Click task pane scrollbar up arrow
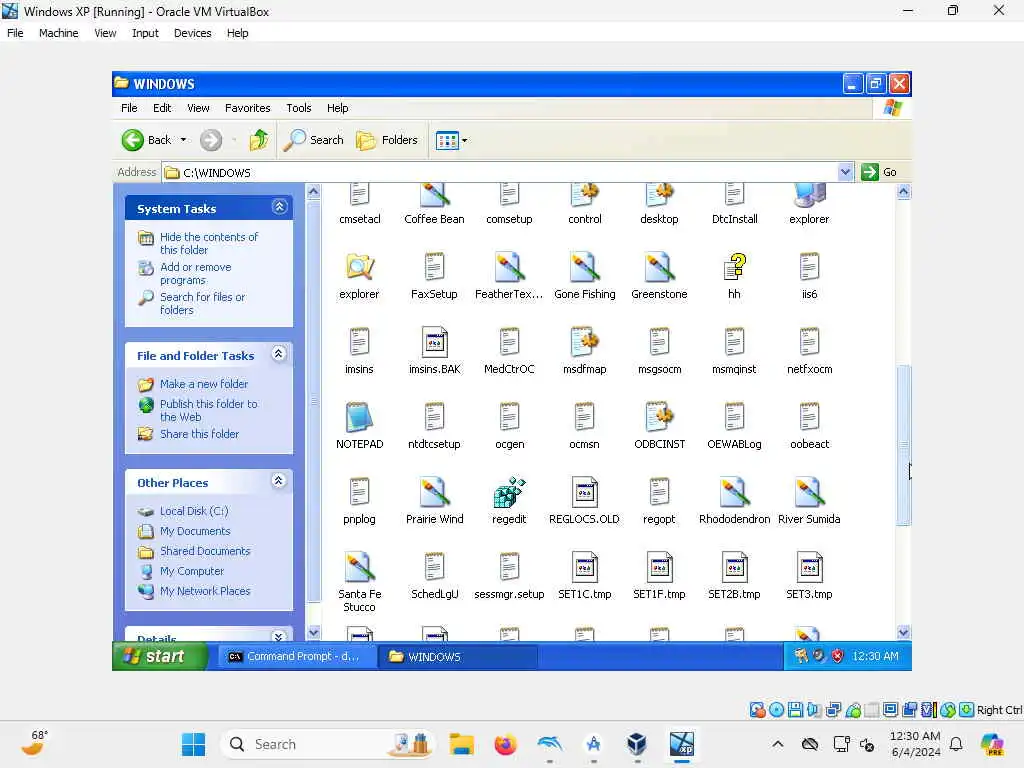The image size is (1024, 768). click(x=313, y=192)
